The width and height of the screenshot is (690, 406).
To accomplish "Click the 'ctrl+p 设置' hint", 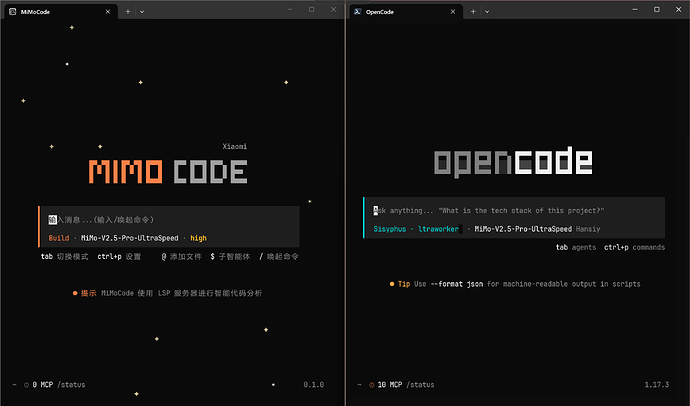I will (119, 256).
